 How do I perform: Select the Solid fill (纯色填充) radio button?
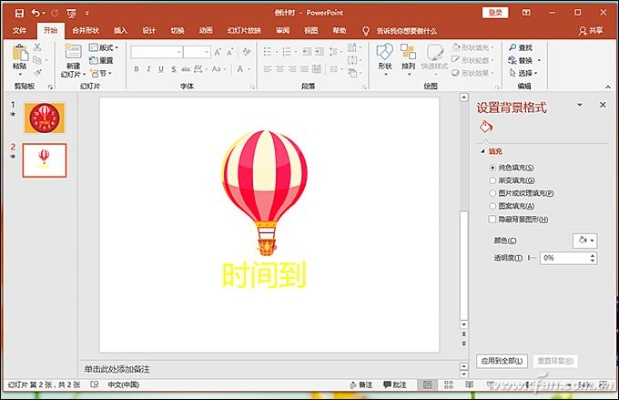tap(492, 167)
